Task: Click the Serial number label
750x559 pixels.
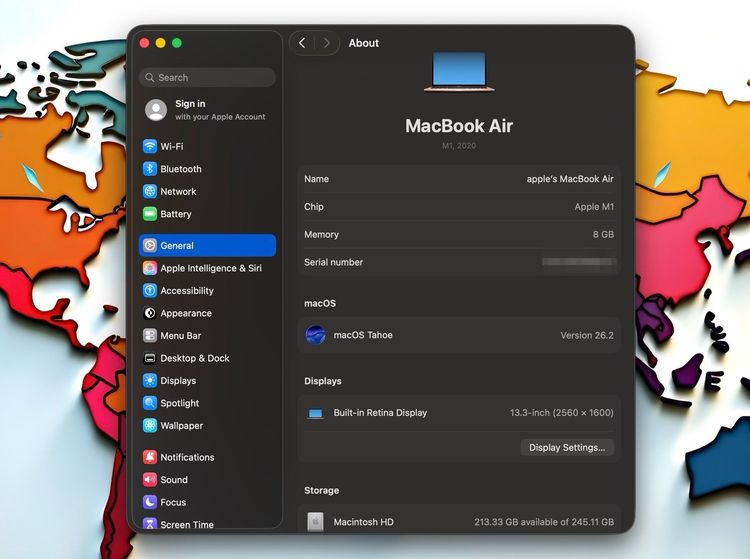Action: click(333, 262)
